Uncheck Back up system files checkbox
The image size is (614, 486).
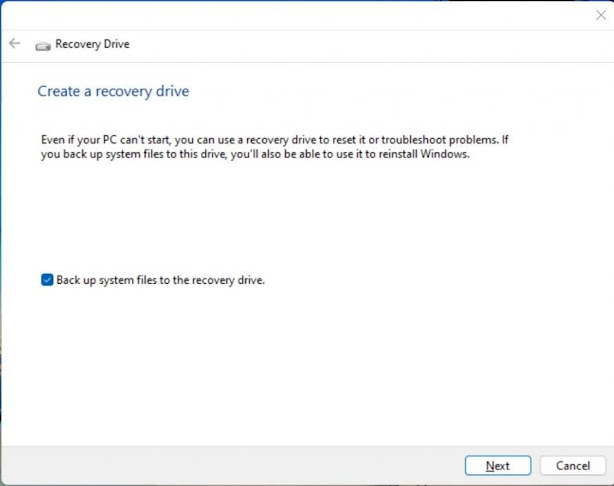[47, 280]
